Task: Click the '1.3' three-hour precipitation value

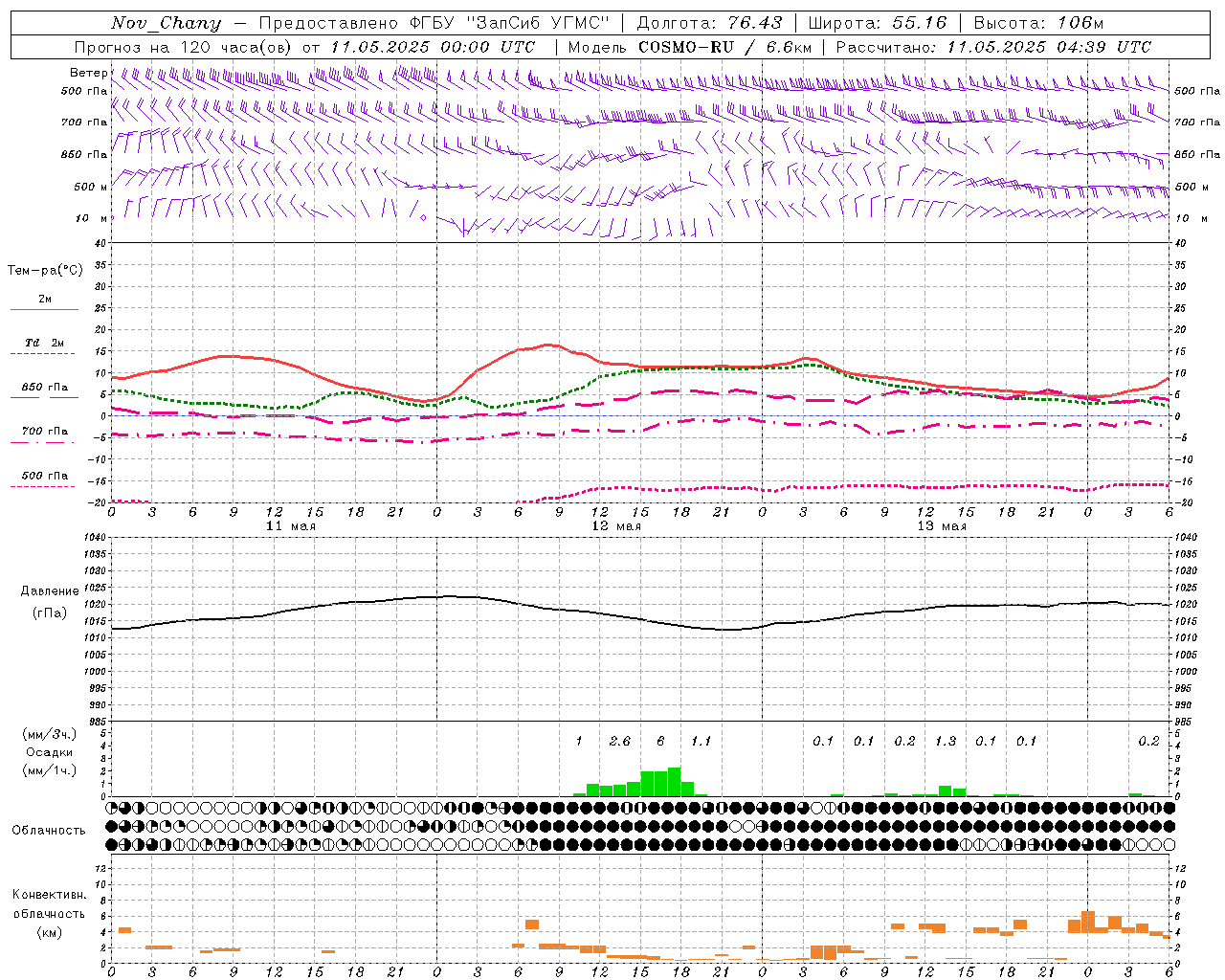Action: (945, 741)
